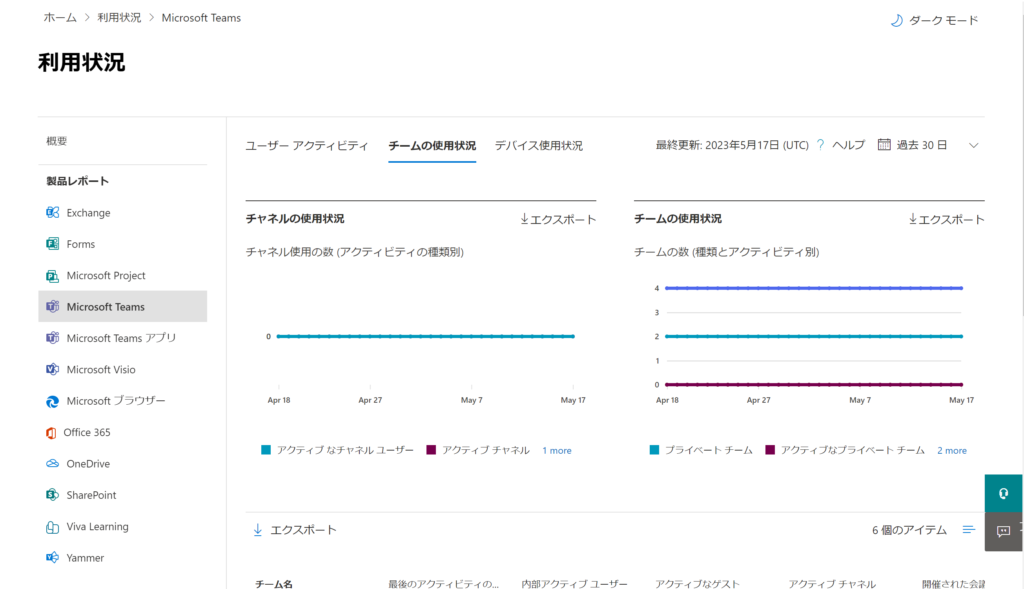Click the Microsoft Teams sidebar icon
The image size is (1024, 589).
(52, 306)
